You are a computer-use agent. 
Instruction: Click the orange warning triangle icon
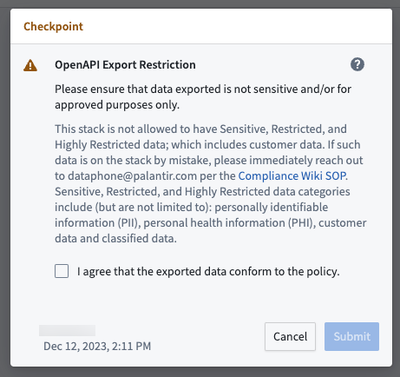pyautogui.click(x=30, y=65)
